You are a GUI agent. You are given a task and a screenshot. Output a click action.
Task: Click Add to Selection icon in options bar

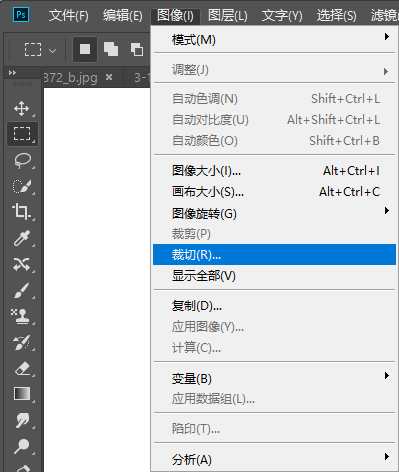[111, 50]
